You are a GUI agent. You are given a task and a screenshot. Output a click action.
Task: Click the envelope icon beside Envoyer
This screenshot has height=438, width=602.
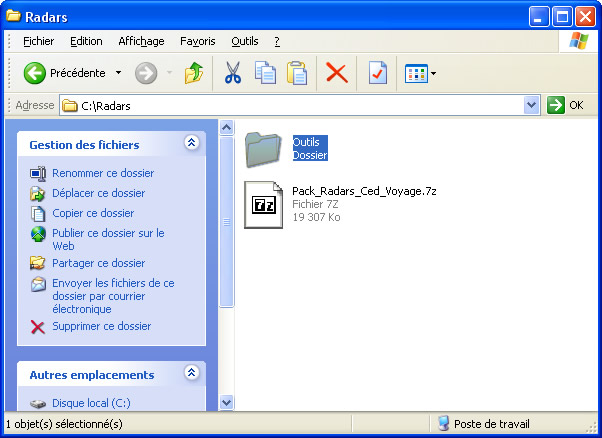[x=38, y=284]
